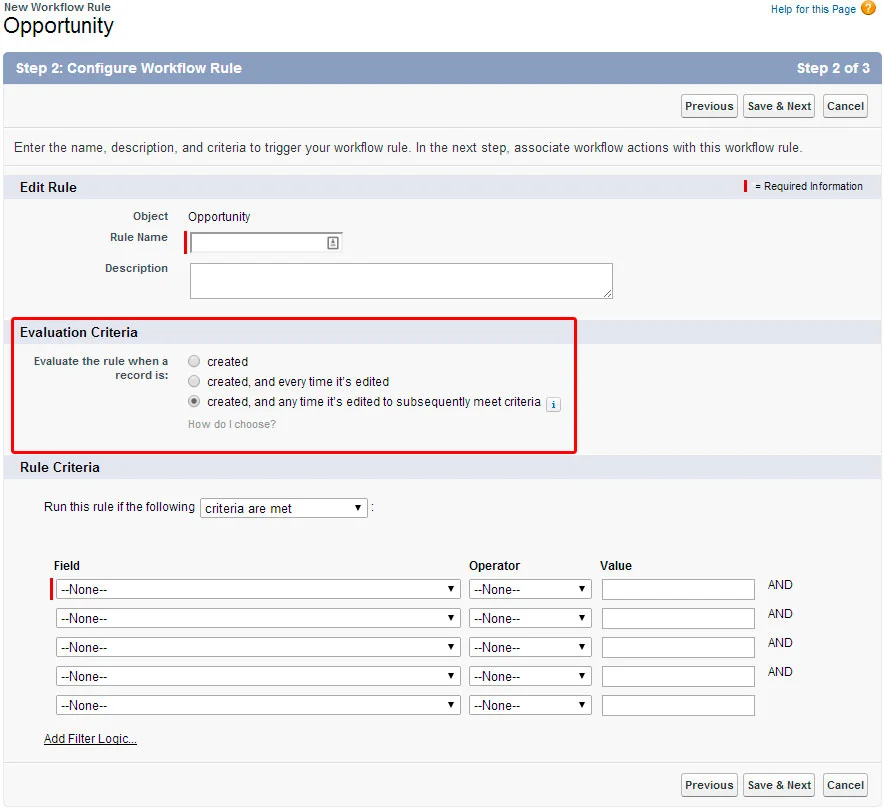Click the Save & Next button
Viewport: 884px width, 808px height.
778,105
